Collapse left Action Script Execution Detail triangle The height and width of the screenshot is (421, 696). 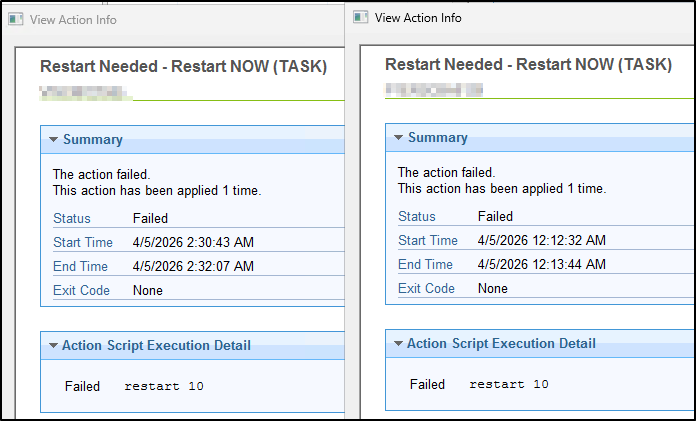54,345
